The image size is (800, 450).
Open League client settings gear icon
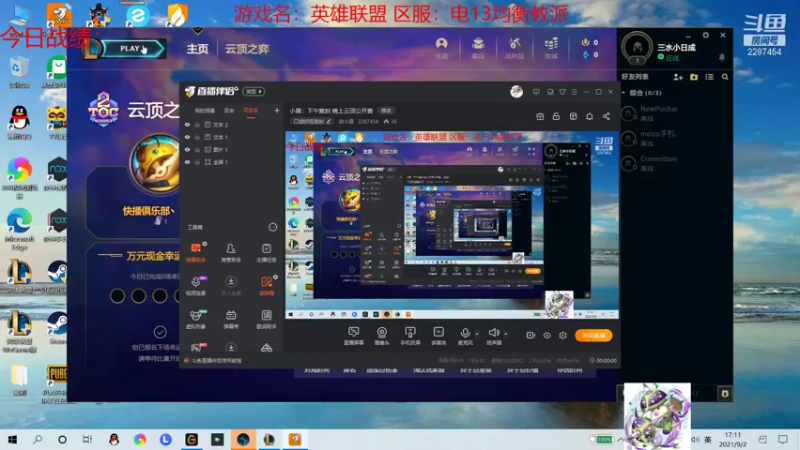click(706, 35)
